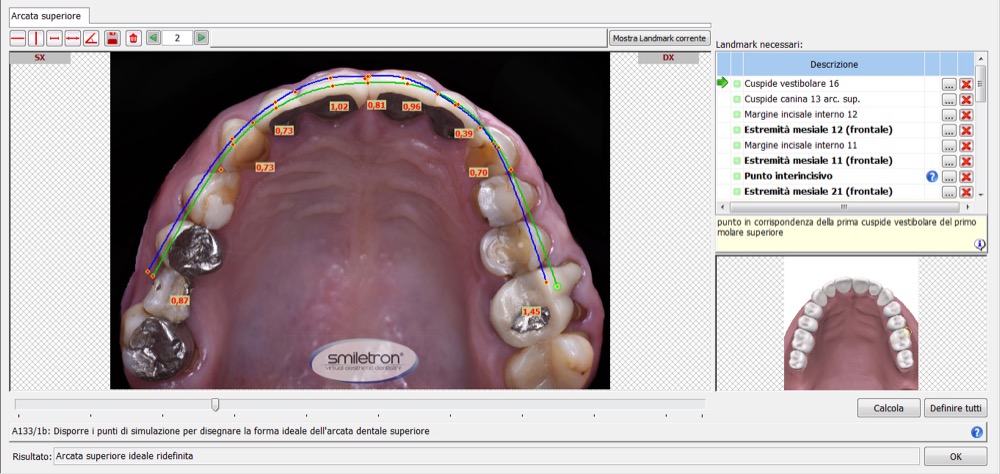
Task: Delete landmark Margine incisale interno 12 red X
Action: point(966,115)
